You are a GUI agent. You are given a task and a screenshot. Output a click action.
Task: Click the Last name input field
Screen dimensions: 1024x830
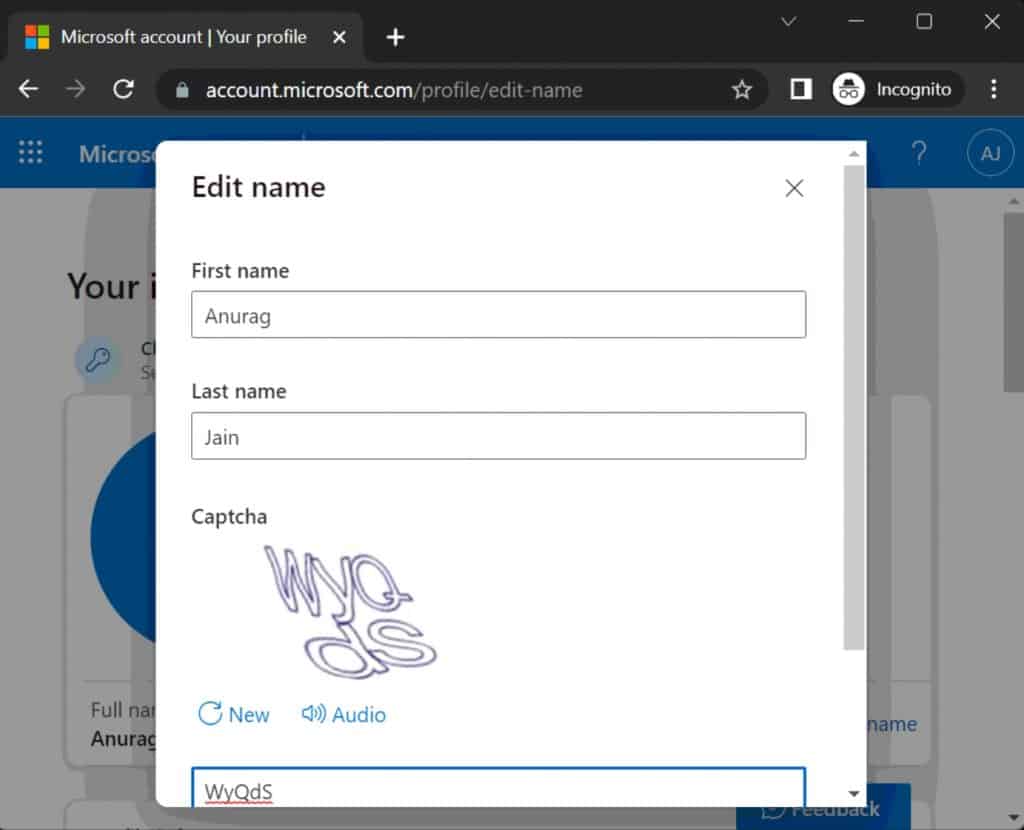498,436
